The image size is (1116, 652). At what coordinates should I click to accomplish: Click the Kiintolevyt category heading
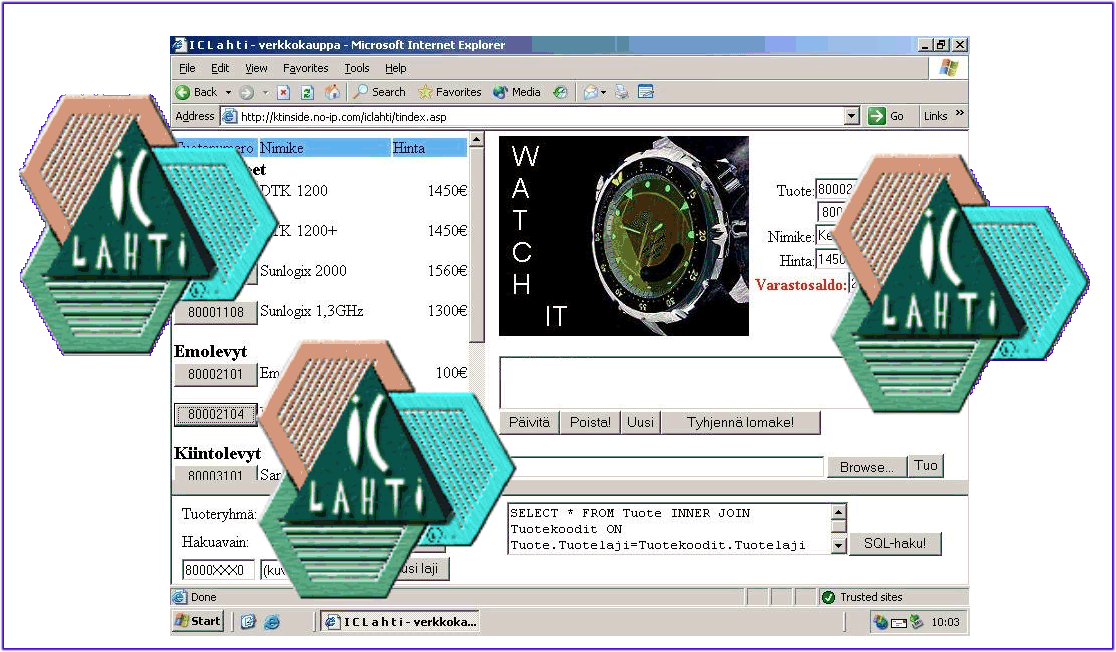click(218, 453)
